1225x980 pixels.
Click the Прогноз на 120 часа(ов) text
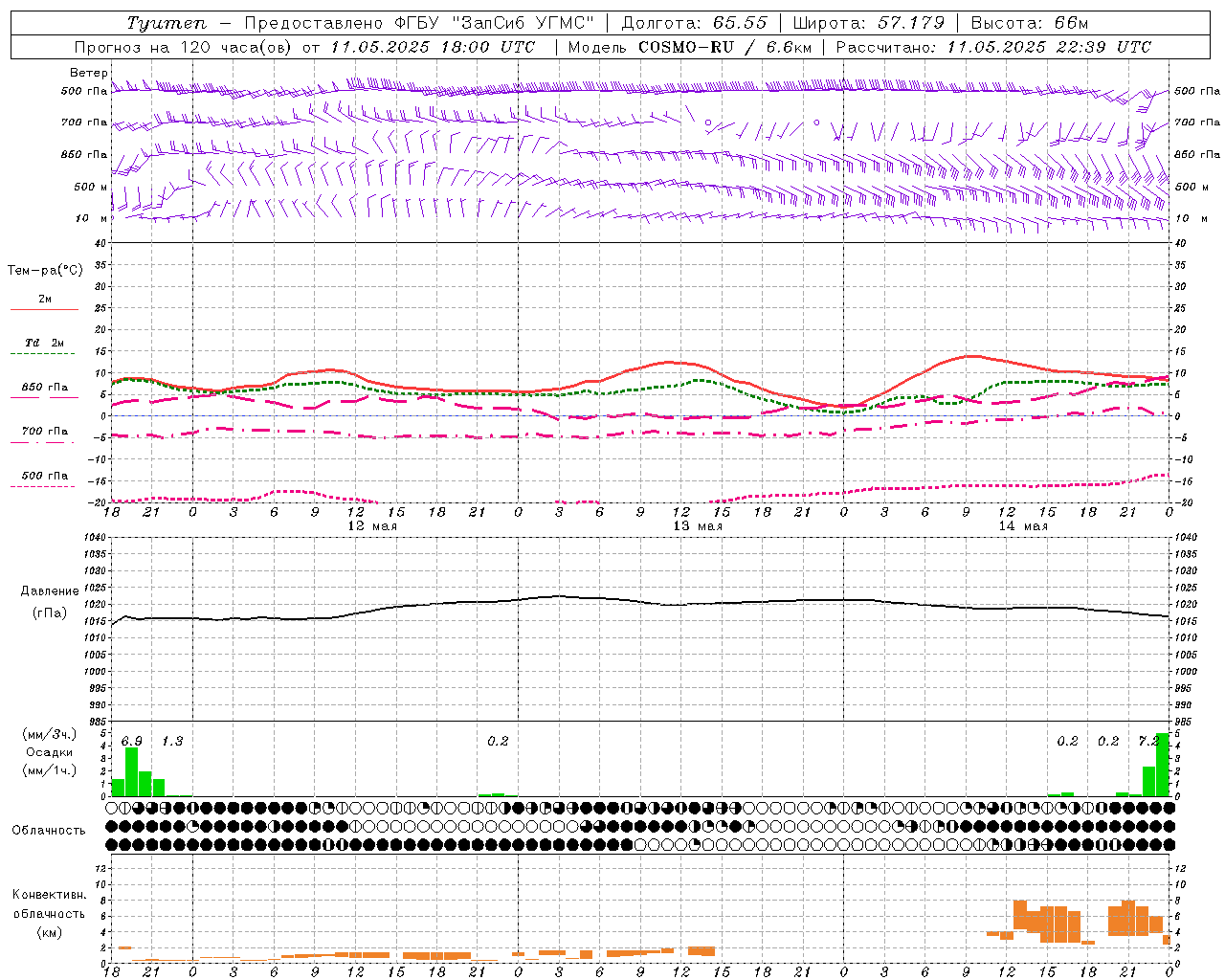click(x=186, y=47)
